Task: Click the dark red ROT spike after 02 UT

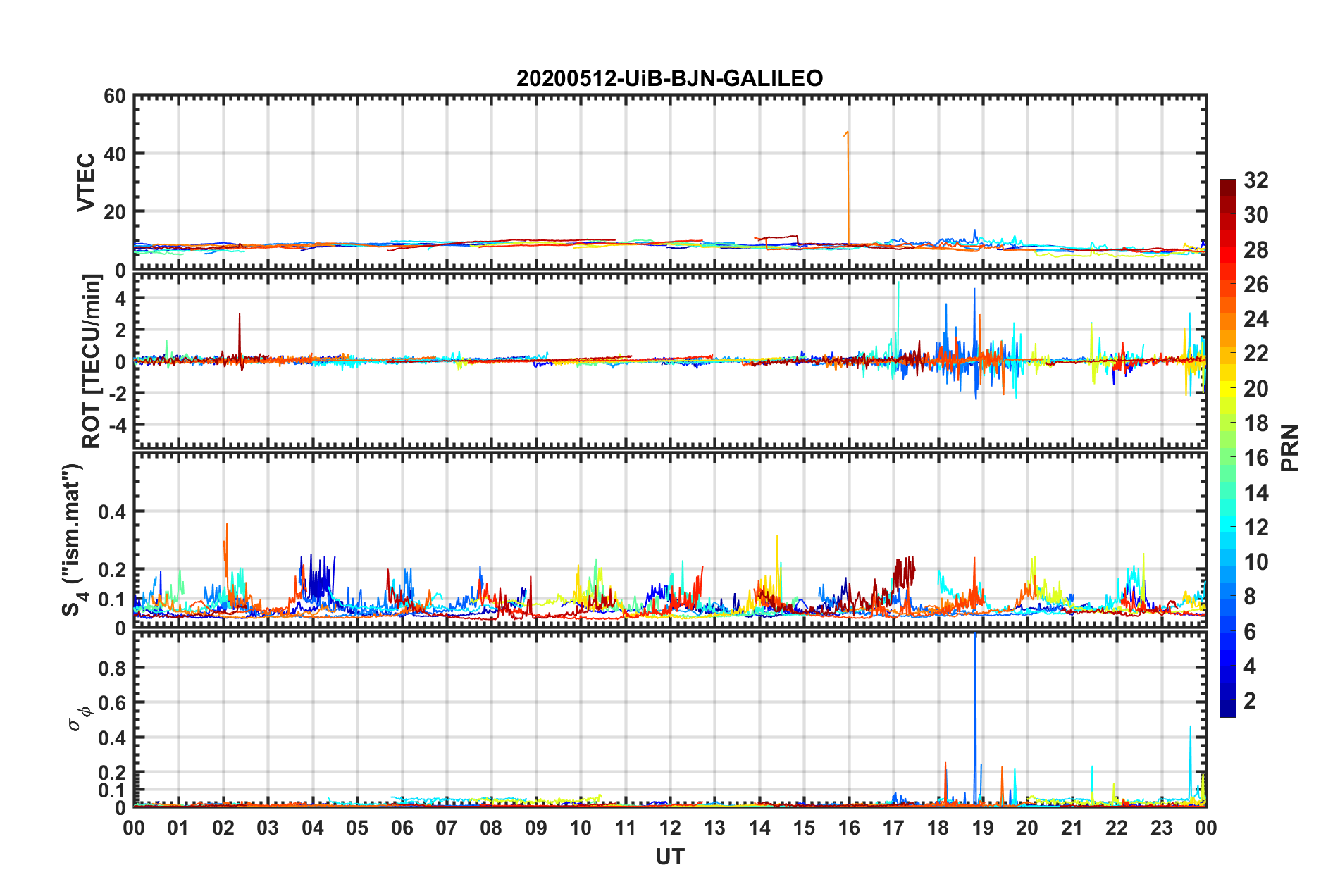Action: point(240,341)
